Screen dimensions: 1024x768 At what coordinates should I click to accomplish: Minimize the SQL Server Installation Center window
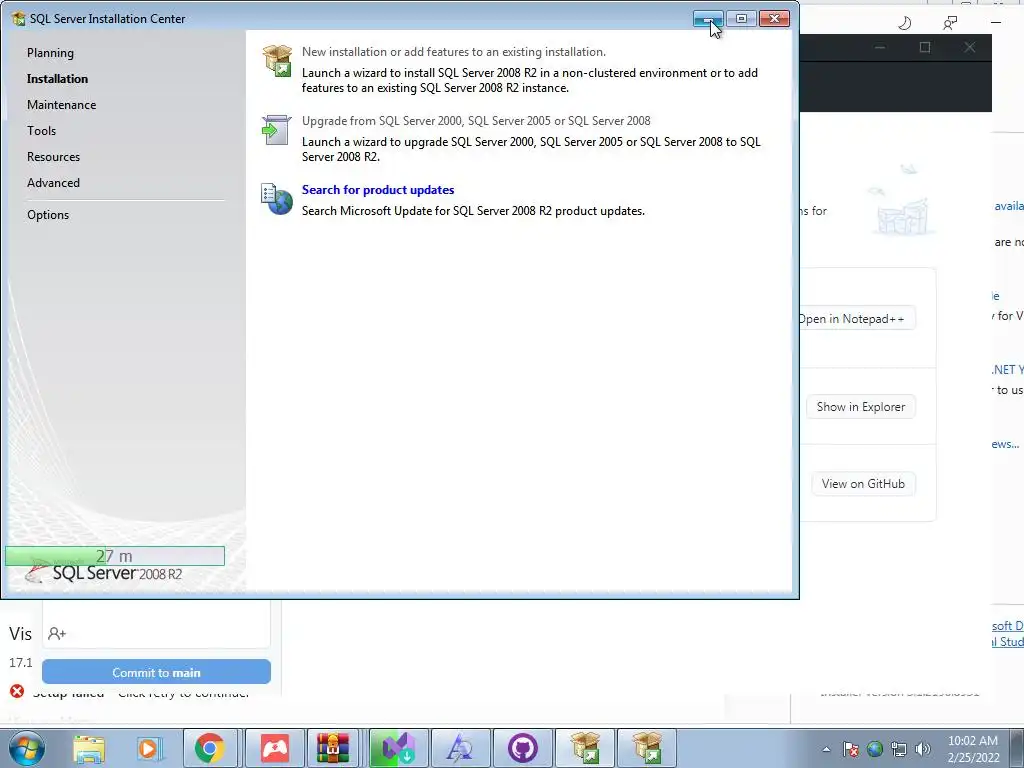coord(708,19)
